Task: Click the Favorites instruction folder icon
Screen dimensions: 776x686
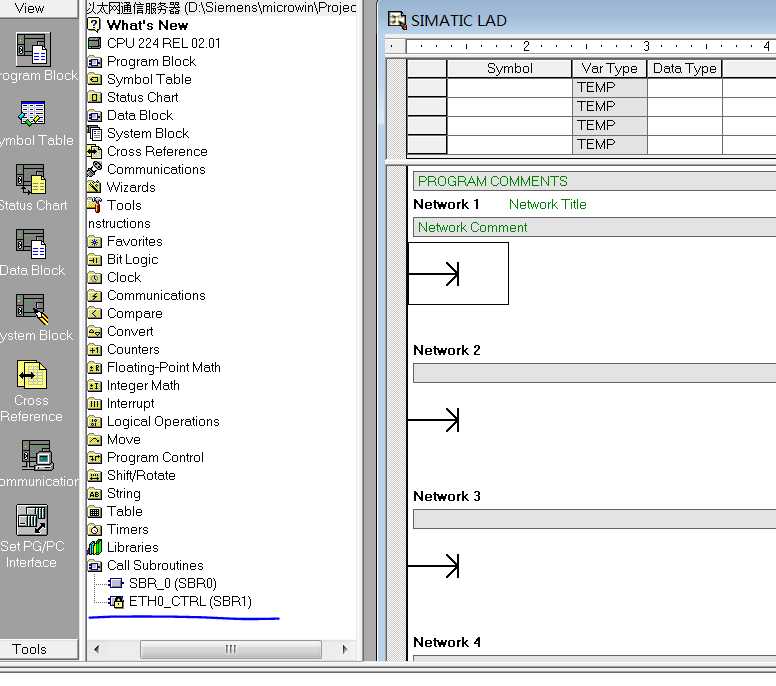Action: click(94, 242)
